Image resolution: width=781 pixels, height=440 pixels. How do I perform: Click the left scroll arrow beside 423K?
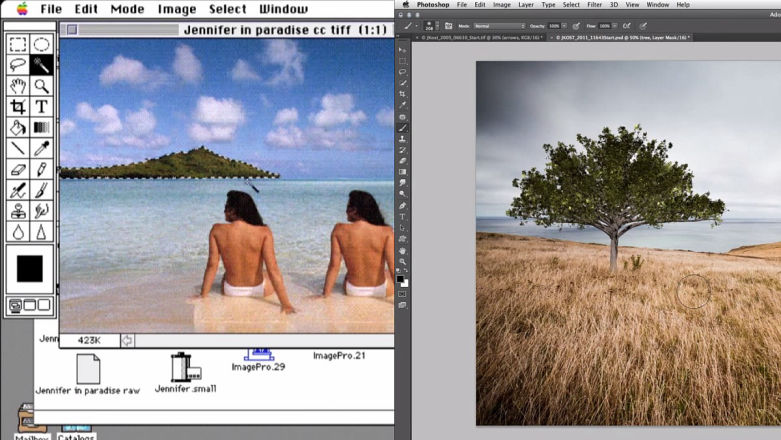[127, 340]
